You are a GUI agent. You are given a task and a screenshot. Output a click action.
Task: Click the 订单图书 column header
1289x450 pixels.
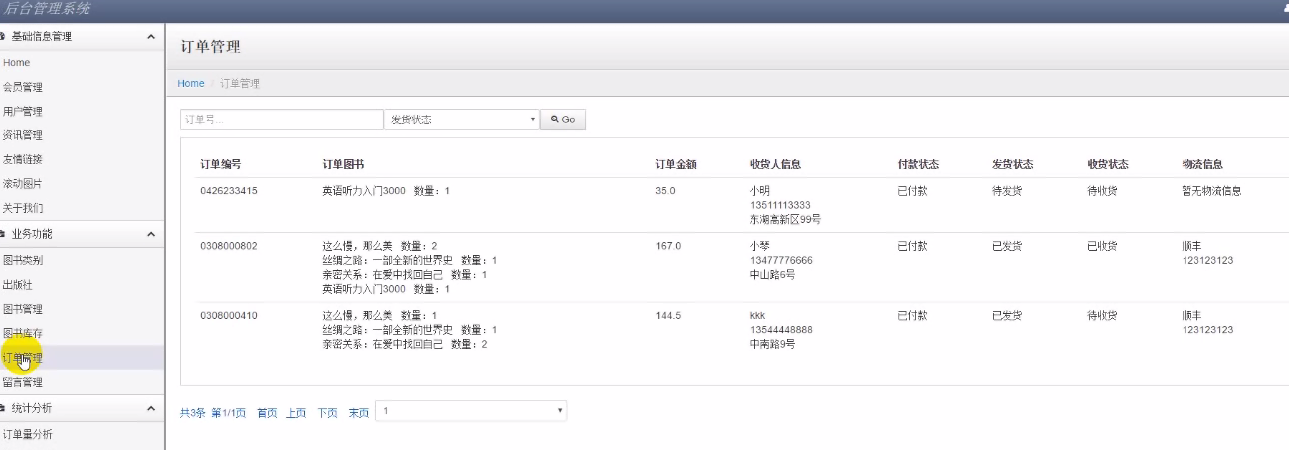click(x=343, y=164)
